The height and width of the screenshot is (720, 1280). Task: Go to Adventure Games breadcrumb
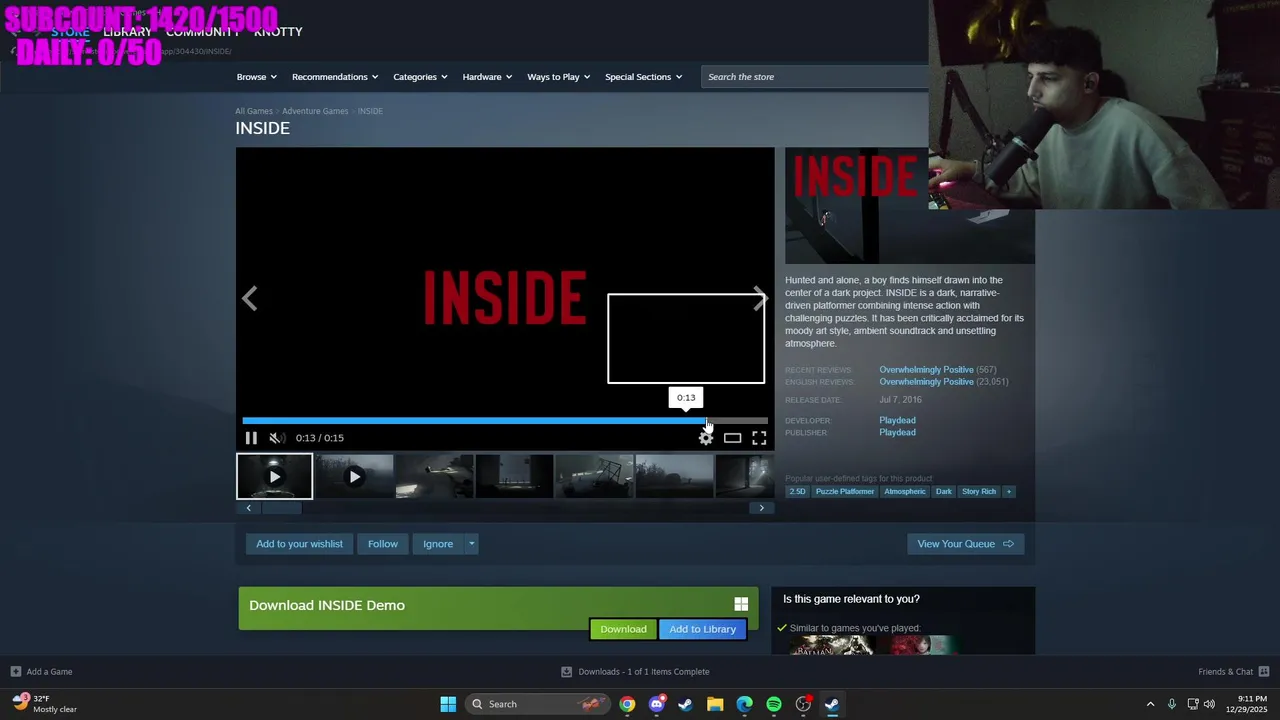[x=315, y=111]
